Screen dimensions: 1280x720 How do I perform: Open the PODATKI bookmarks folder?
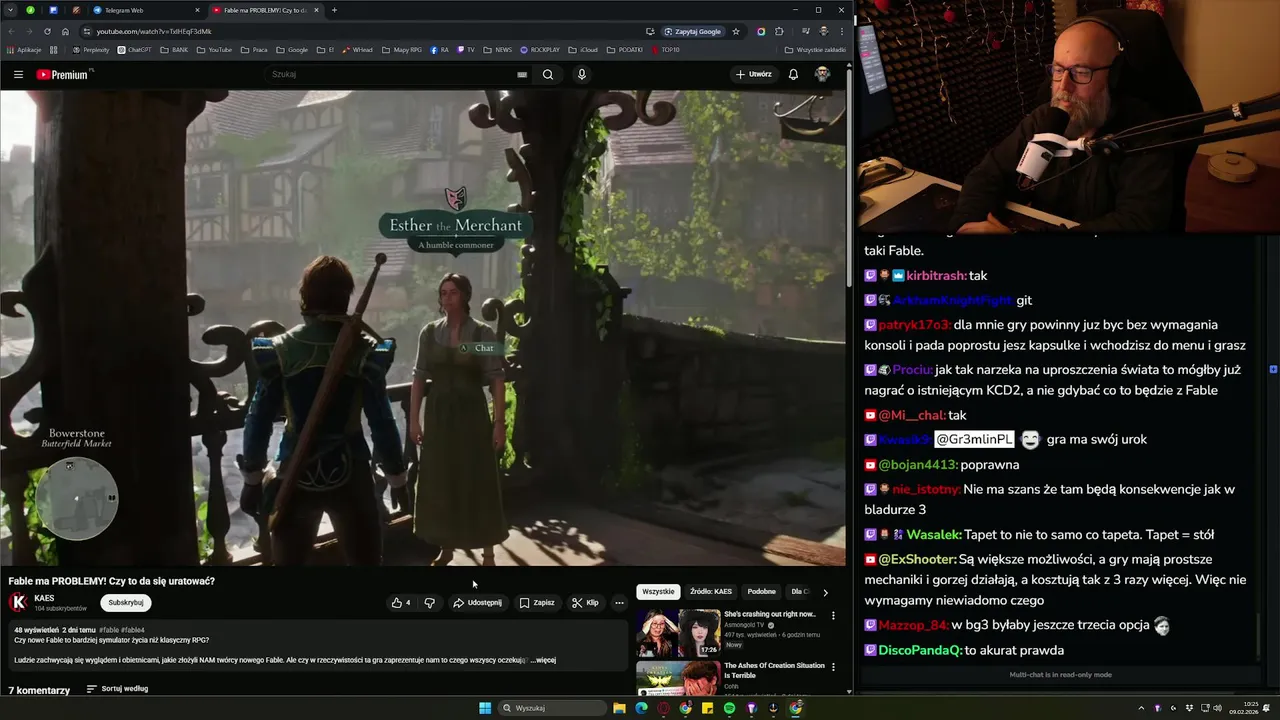click(x=624, y=49)
